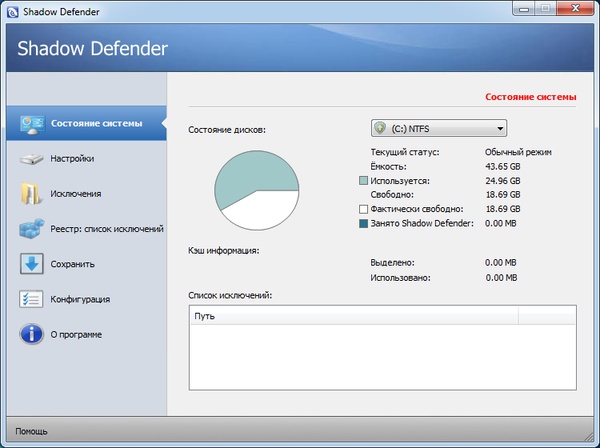This screenshot has width=600, height=448.
Task: Click the Занято Shadow Defender legend box
Action: (x=364, y=224)
